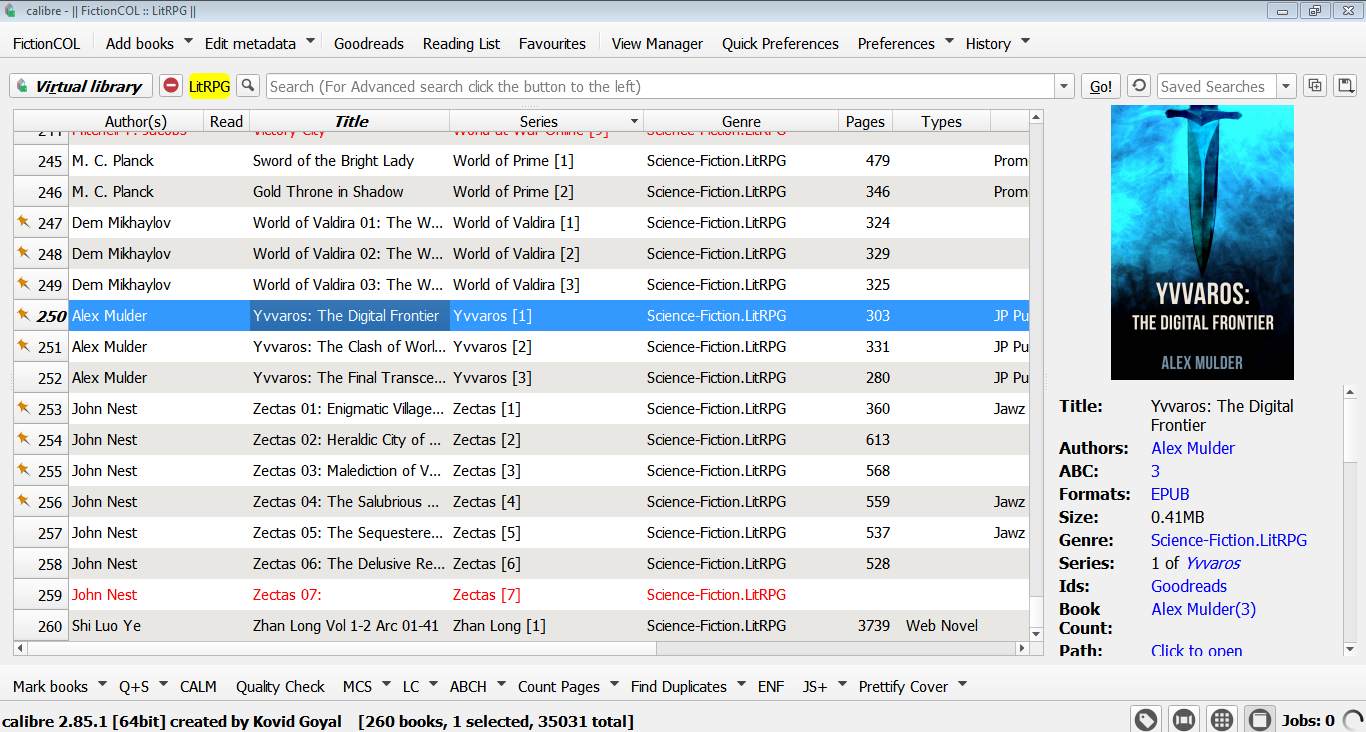Toggle the Cover grid view
Screen dimensions: 1366x732
pyautogui.click(x=1221, y=719)
